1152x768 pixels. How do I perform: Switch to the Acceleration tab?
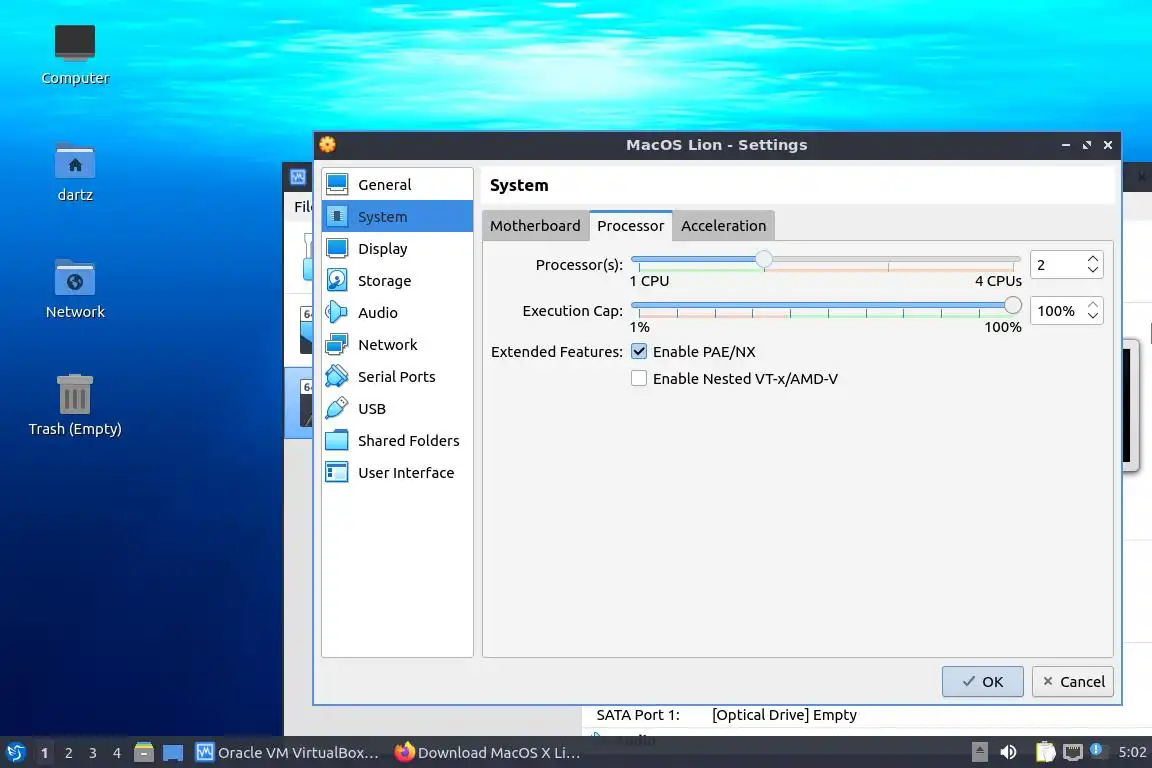pyautogui.click(x=723, y=226)
